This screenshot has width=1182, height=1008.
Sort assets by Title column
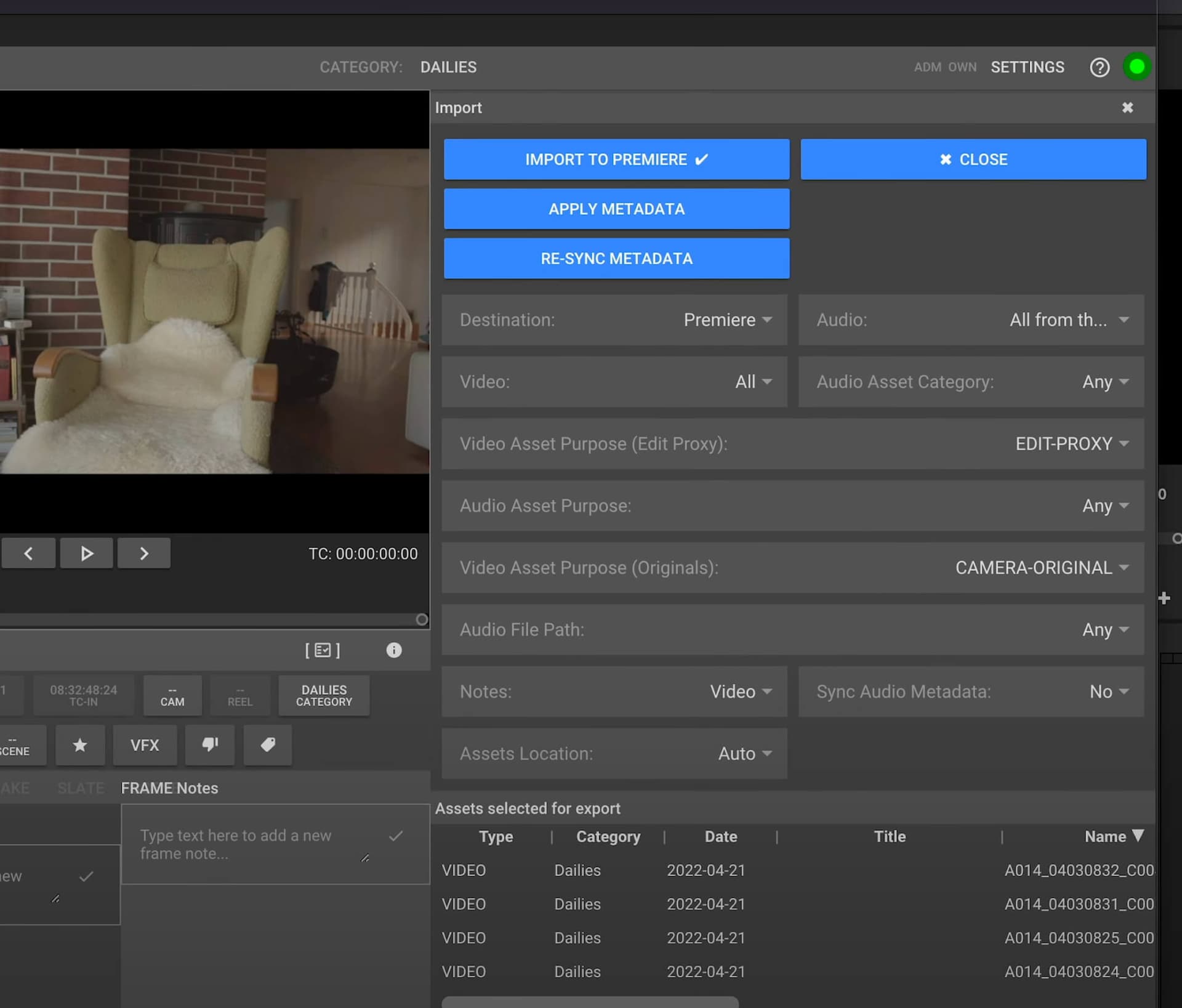890,837
